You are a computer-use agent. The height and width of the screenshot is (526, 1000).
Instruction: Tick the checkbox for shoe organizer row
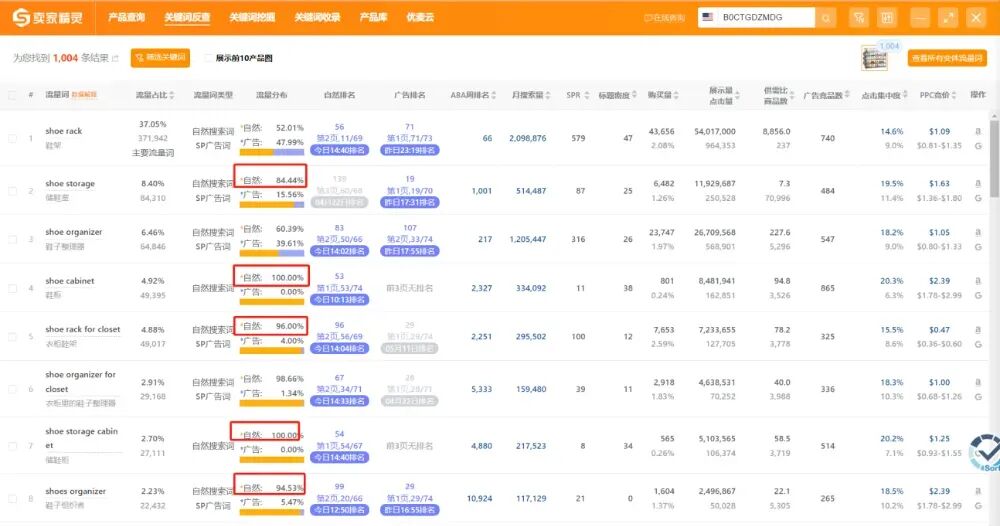pos(12,239)
